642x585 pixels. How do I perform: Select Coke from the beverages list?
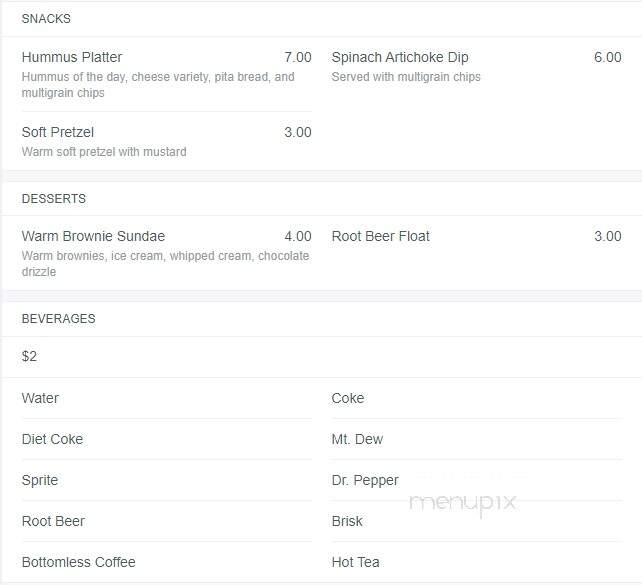pyautogui.click(x=348, y=398)
